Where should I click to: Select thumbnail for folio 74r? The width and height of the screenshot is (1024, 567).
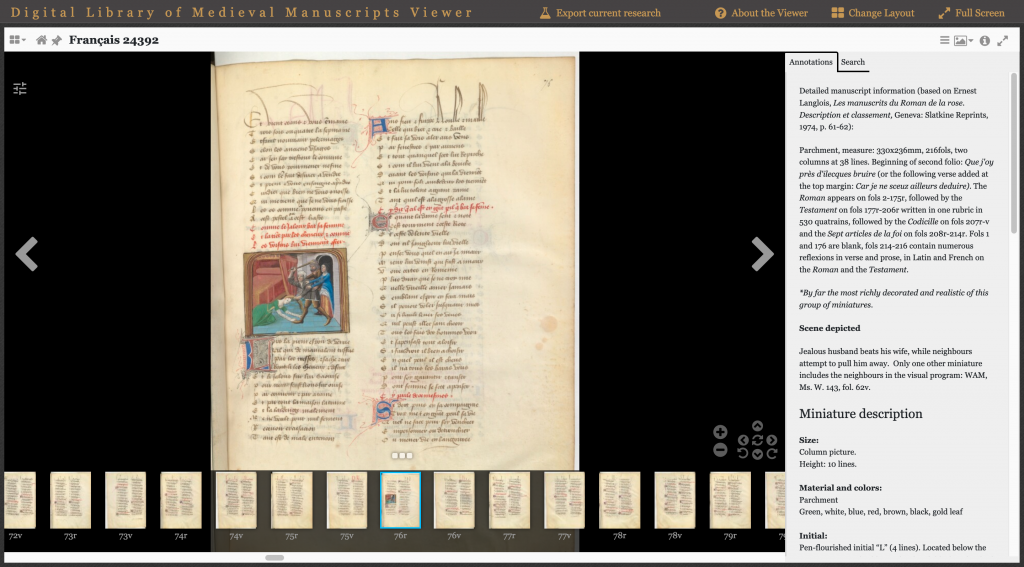(x=181, y=500)
